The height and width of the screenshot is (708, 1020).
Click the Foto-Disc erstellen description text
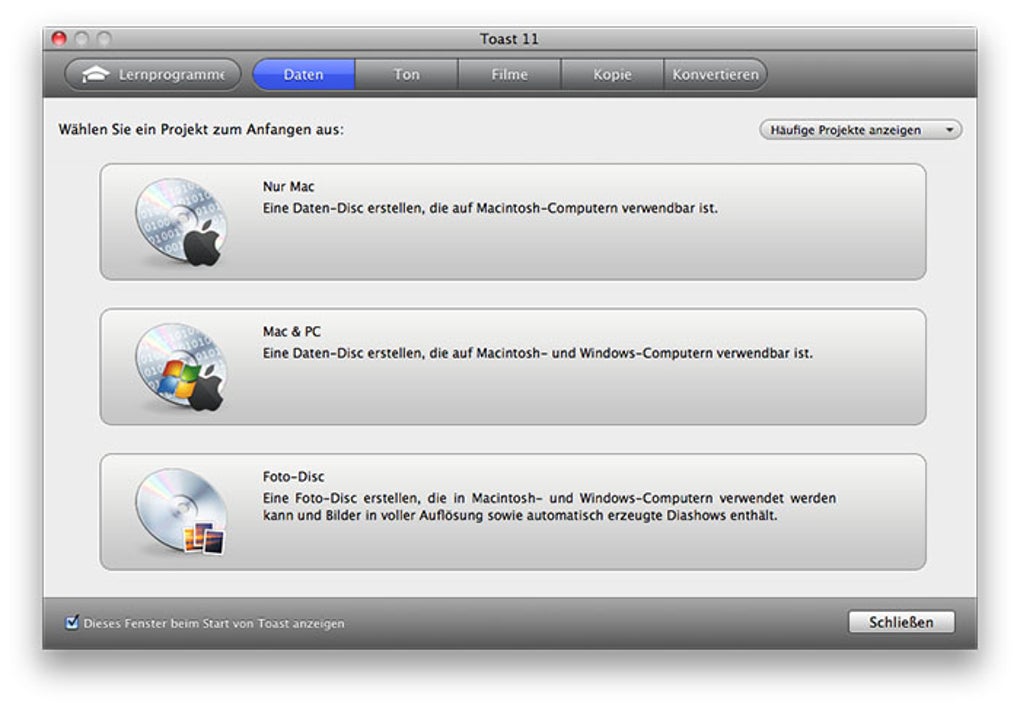pyautogui.click(x=549, y=507)
